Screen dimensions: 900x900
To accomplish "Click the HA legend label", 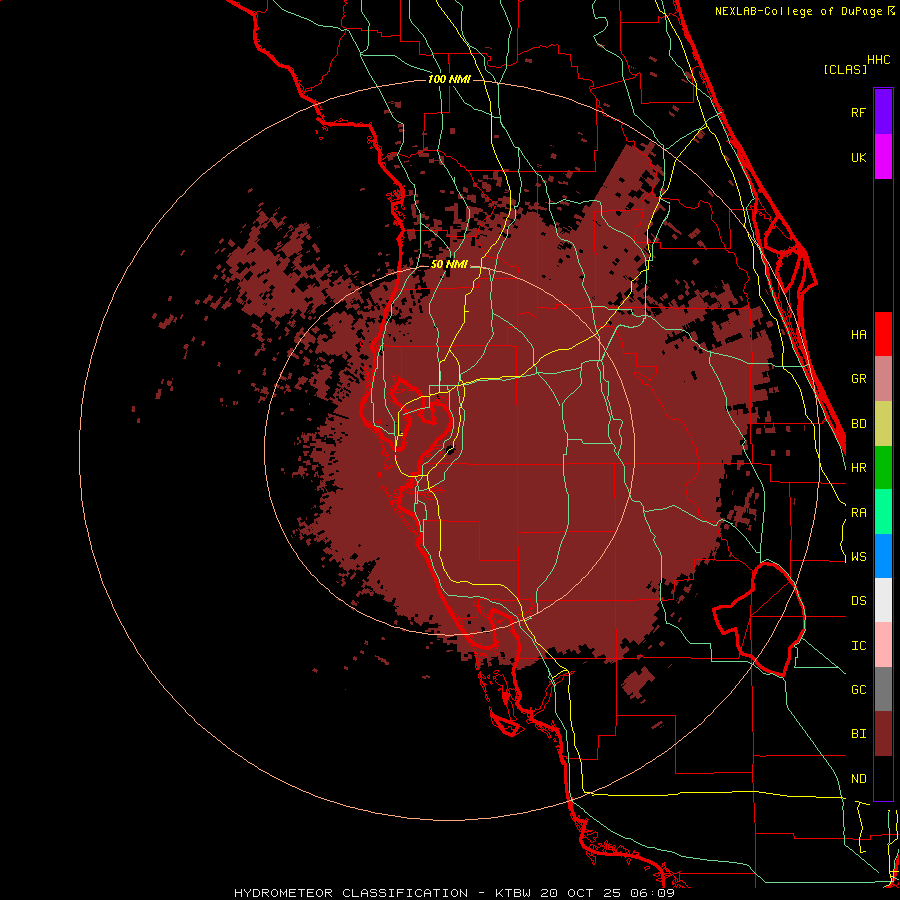I will [x=858, y=335].
